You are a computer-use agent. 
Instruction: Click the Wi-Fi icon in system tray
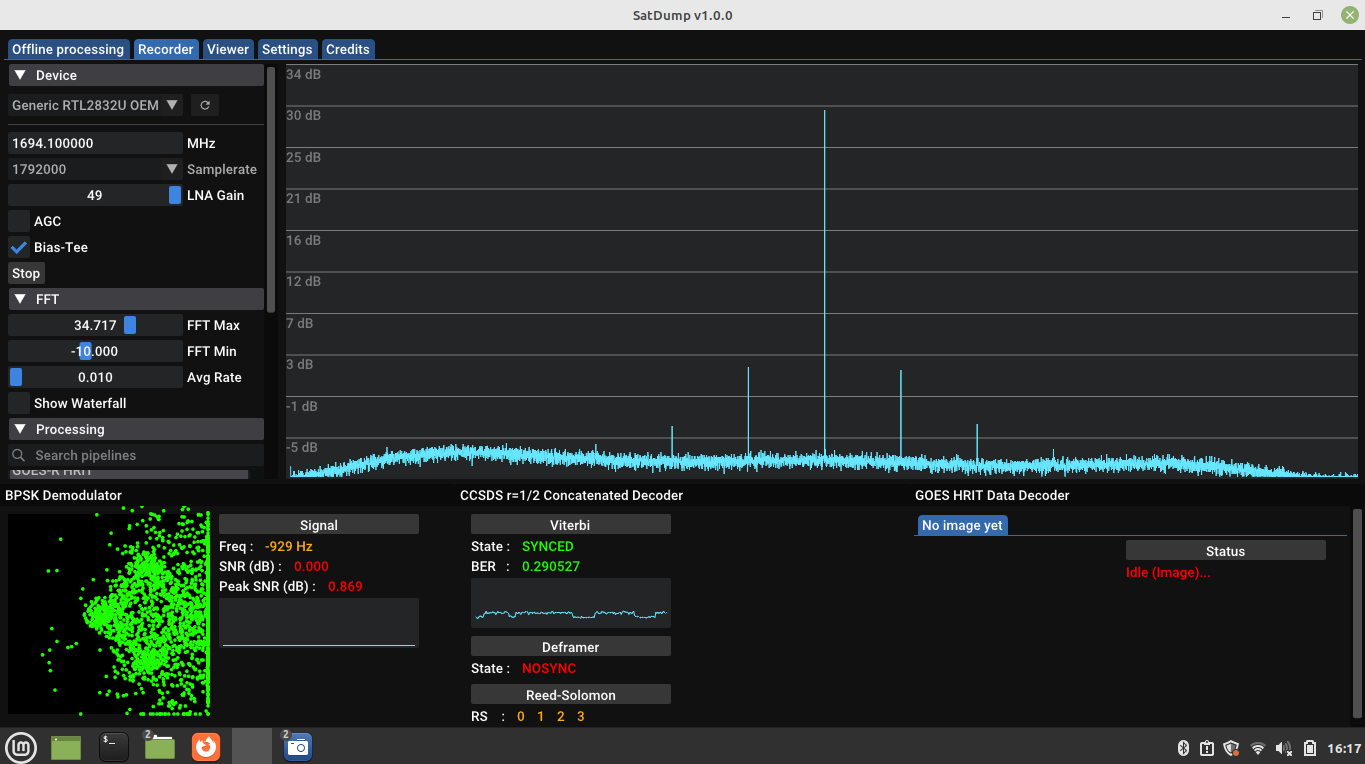[1257, 746]
